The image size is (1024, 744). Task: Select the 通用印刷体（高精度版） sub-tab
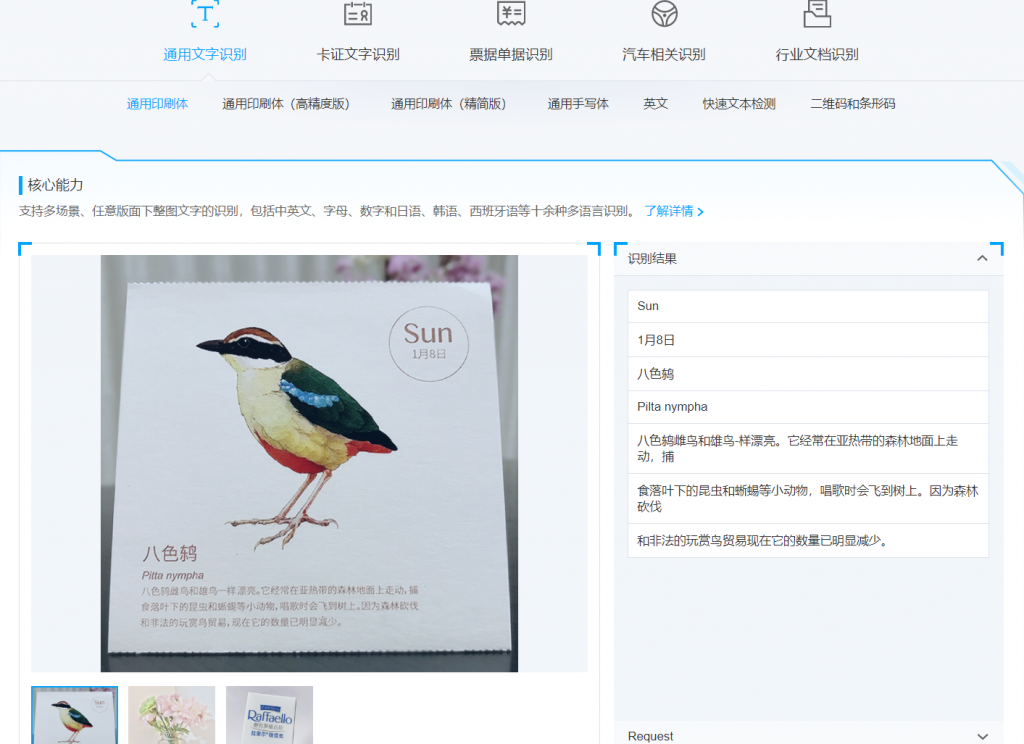coord(286,104)
